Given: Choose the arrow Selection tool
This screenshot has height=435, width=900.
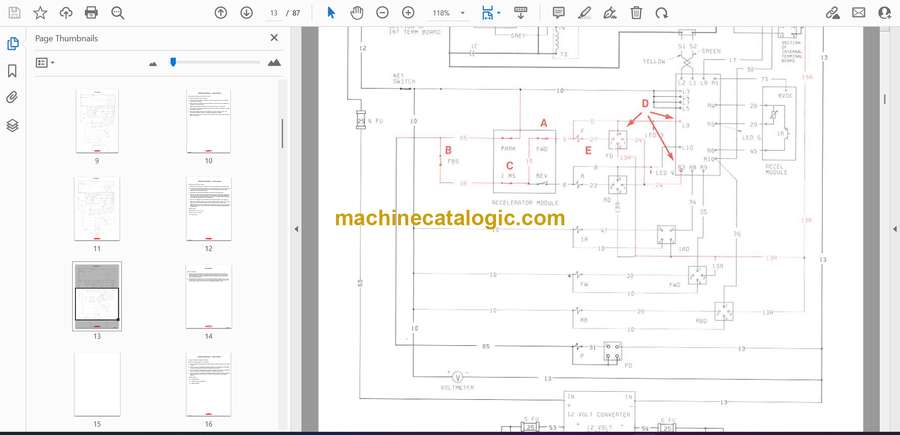Looking at the screenshot, I should 332,13.
